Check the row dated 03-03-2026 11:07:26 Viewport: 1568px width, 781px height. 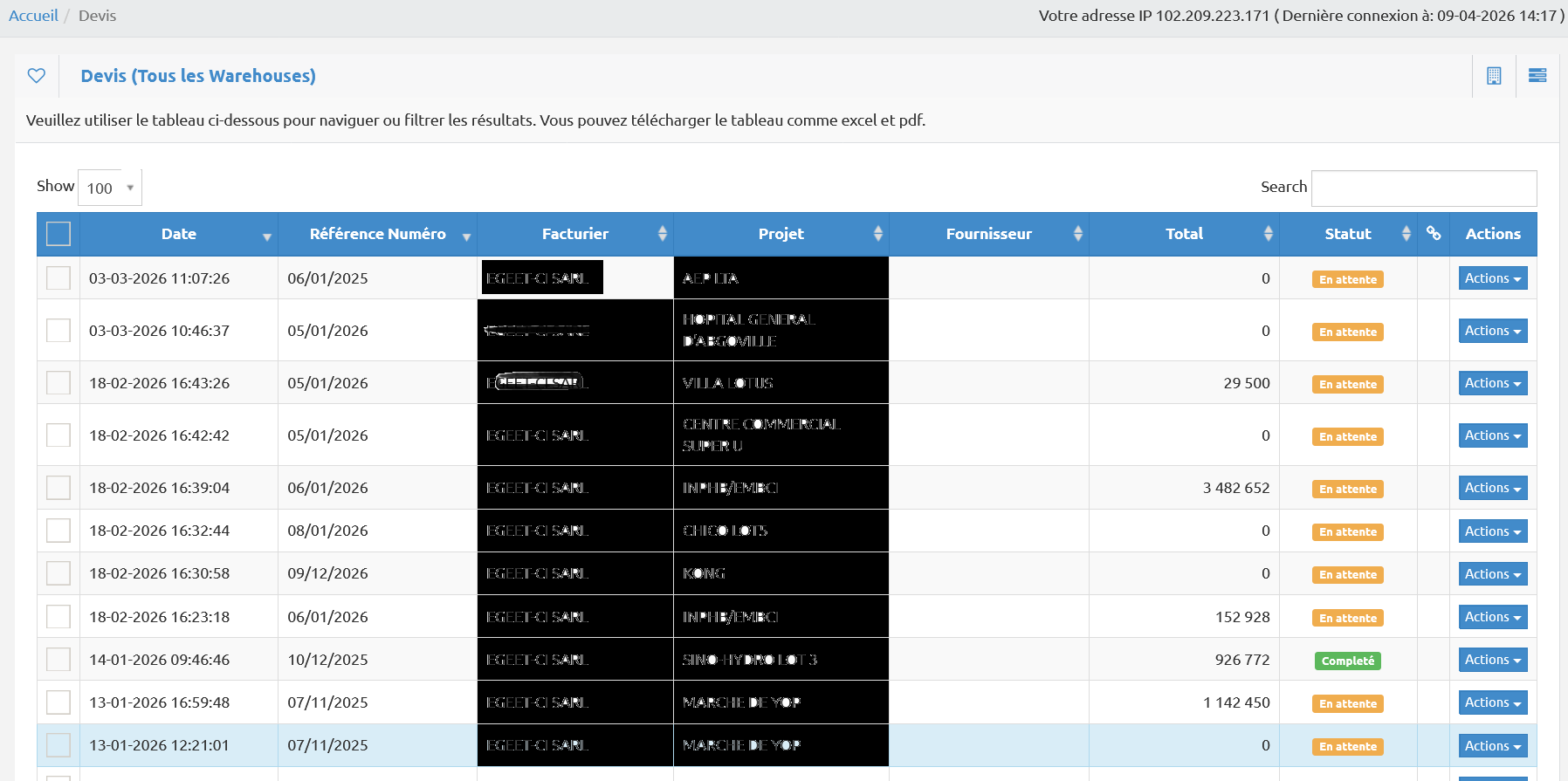click(58, 278)
